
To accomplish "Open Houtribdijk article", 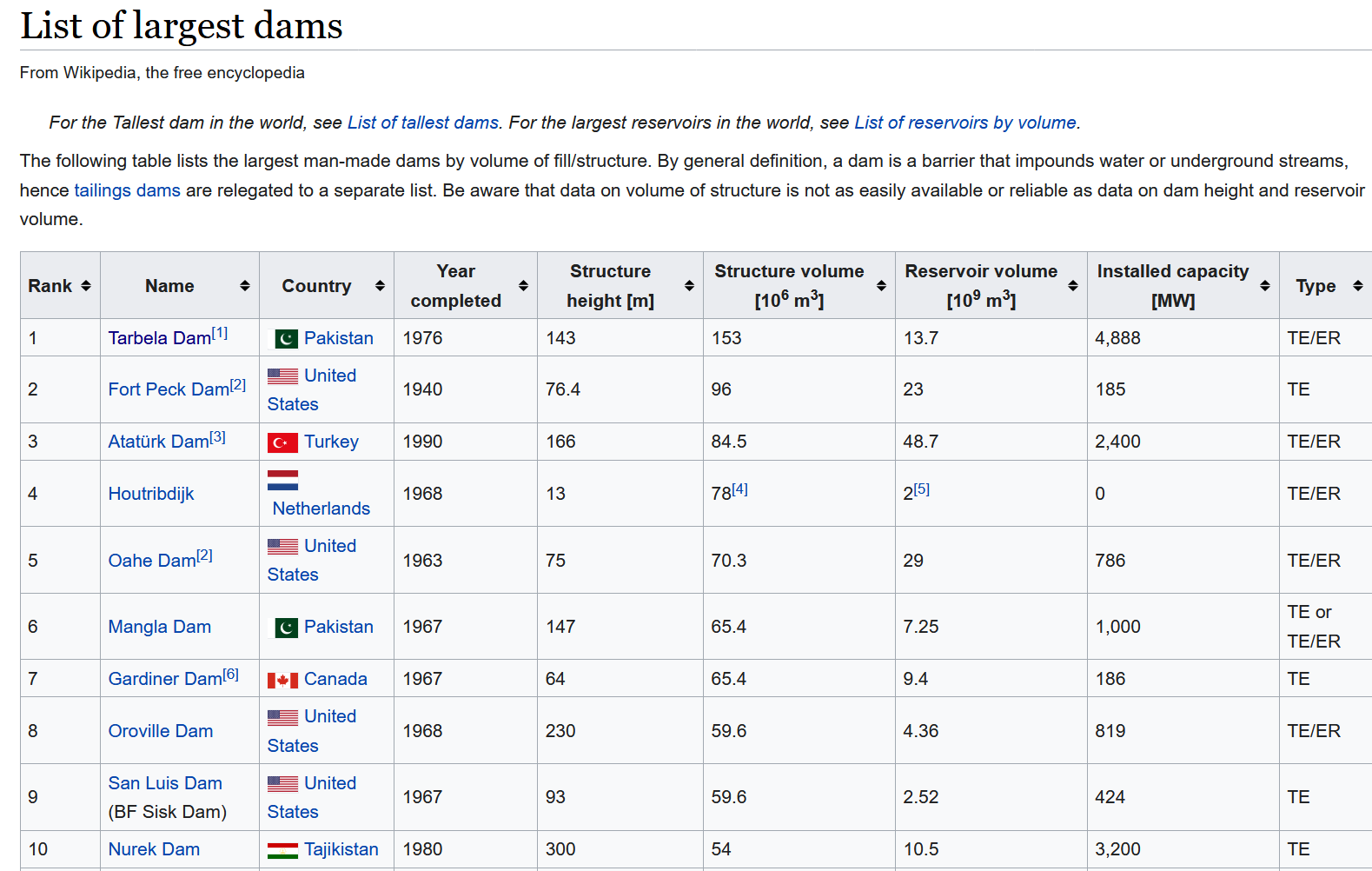I will [150, 494].
